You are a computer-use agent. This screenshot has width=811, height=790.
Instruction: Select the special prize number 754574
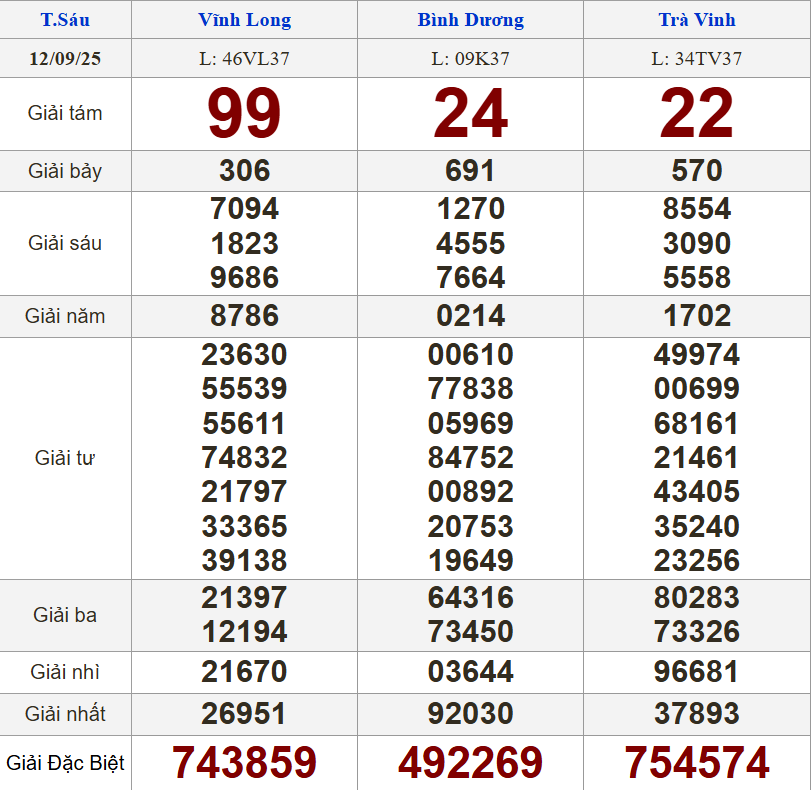pos(696,763)
